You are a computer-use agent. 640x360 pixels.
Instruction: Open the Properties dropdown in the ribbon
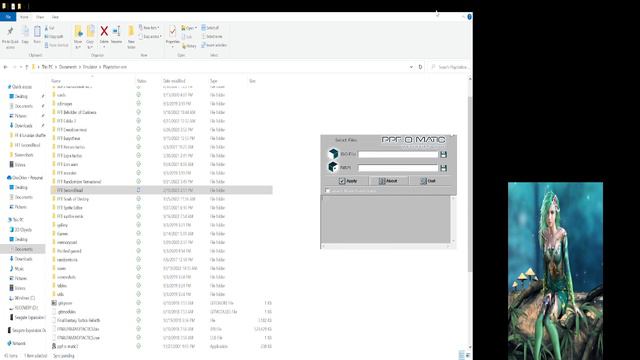click(172, 47)
